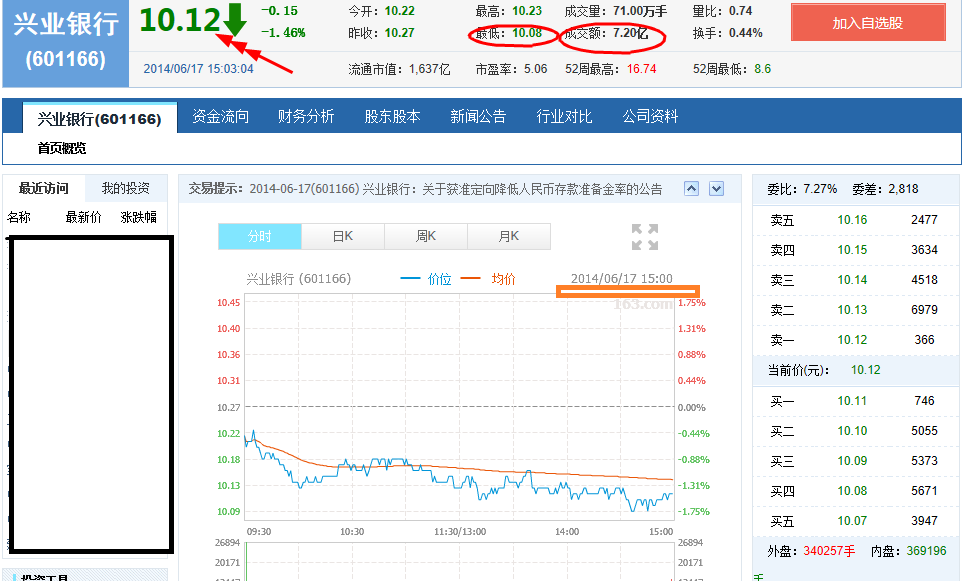Select the 行业对比 tab

[x=564, y=116]
